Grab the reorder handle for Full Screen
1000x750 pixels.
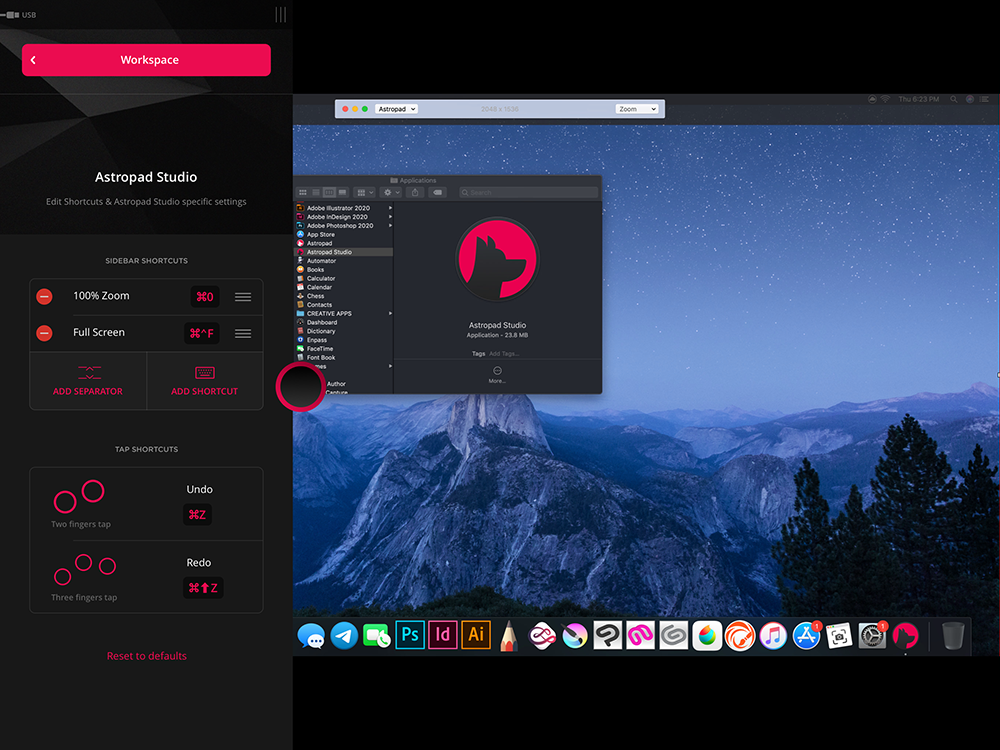click(242, 334)
